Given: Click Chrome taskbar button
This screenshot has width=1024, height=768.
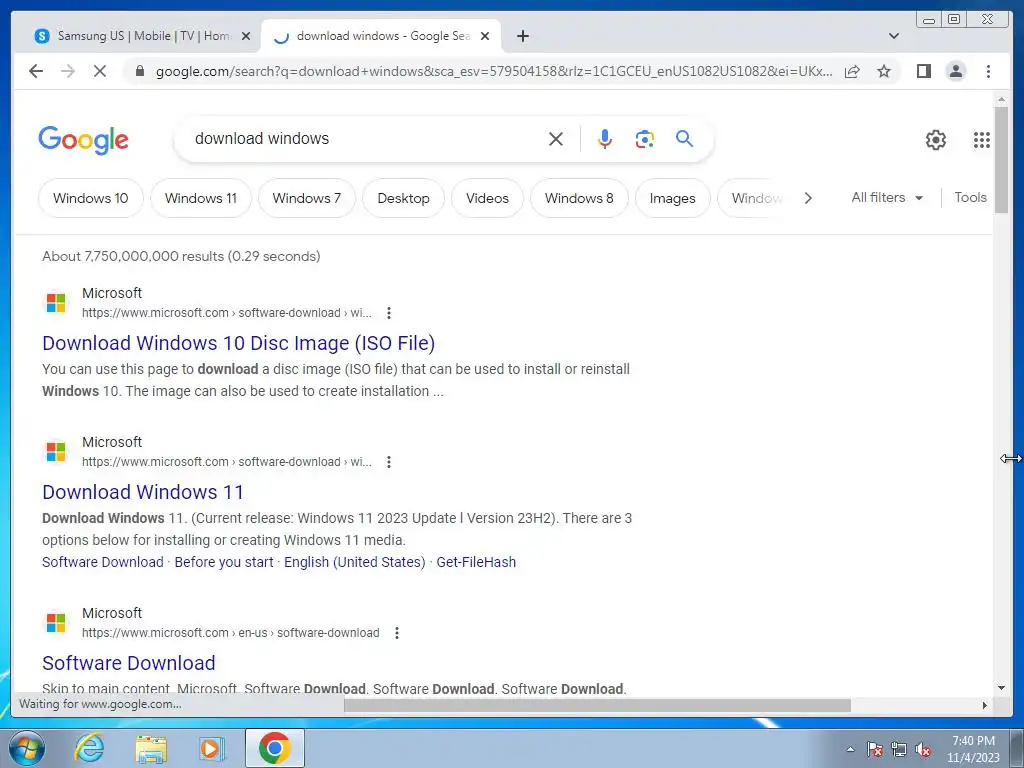Looking at the screenshot, I should [275, 748].
